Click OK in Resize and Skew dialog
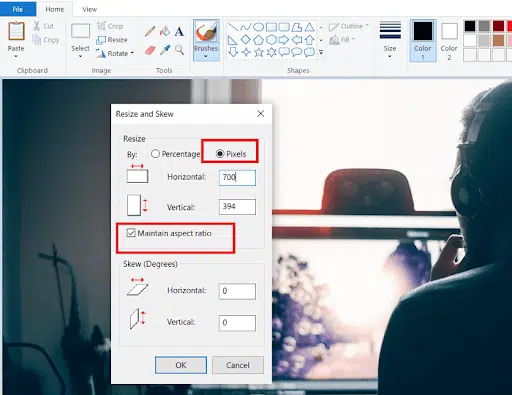 181,365
